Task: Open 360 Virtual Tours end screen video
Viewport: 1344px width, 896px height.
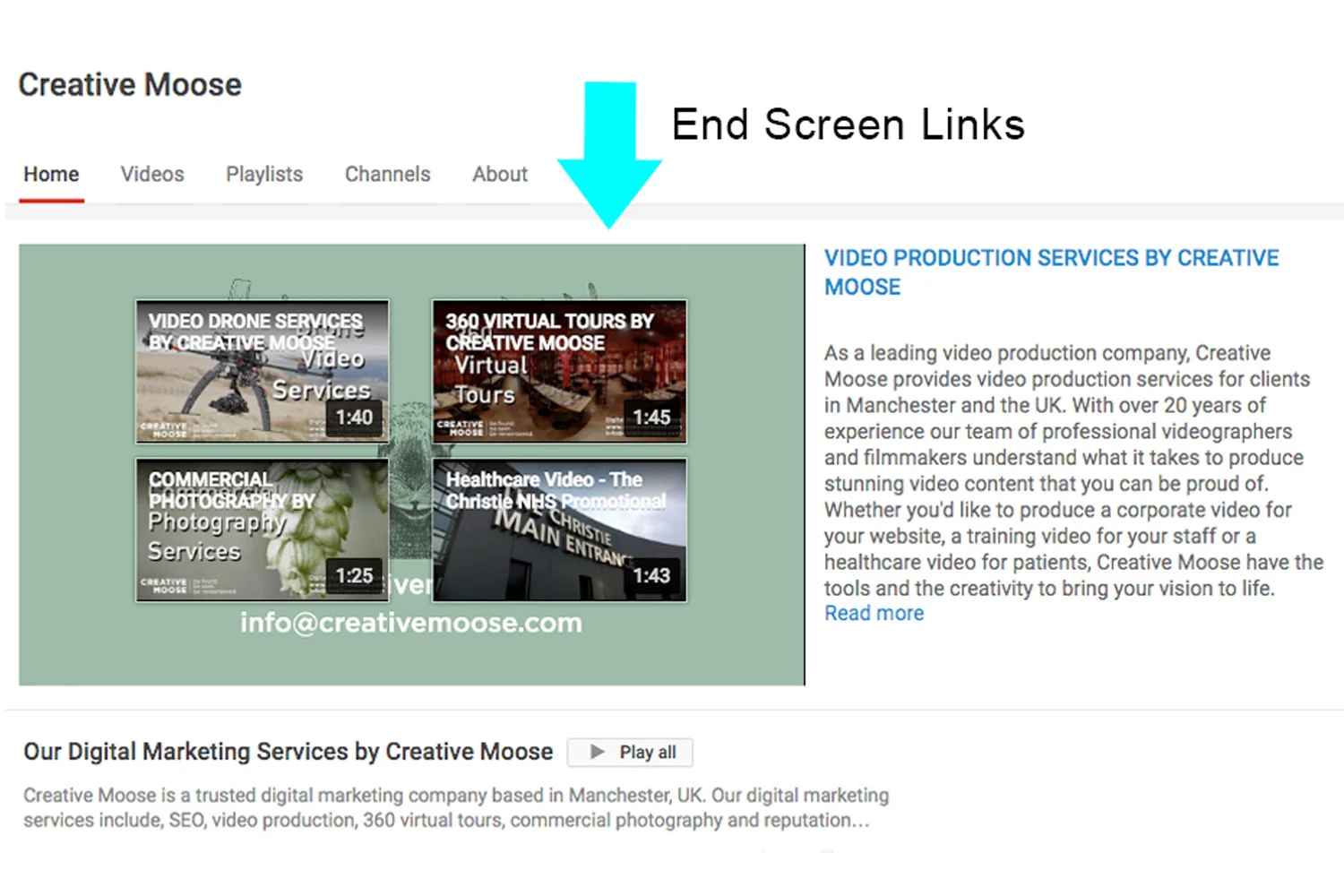Action: pyautogui.click(x=560, y=372)
